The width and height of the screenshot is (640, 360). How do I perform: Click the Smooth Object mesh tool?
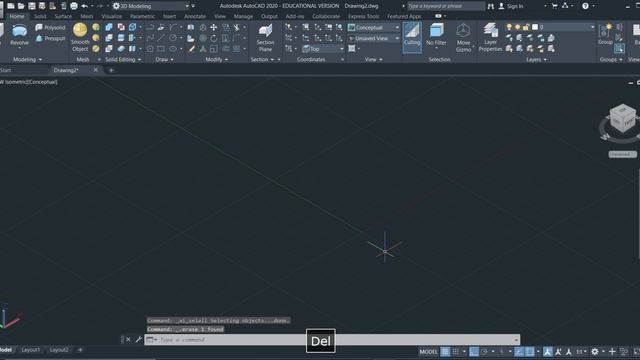click(x=80, y=37)
